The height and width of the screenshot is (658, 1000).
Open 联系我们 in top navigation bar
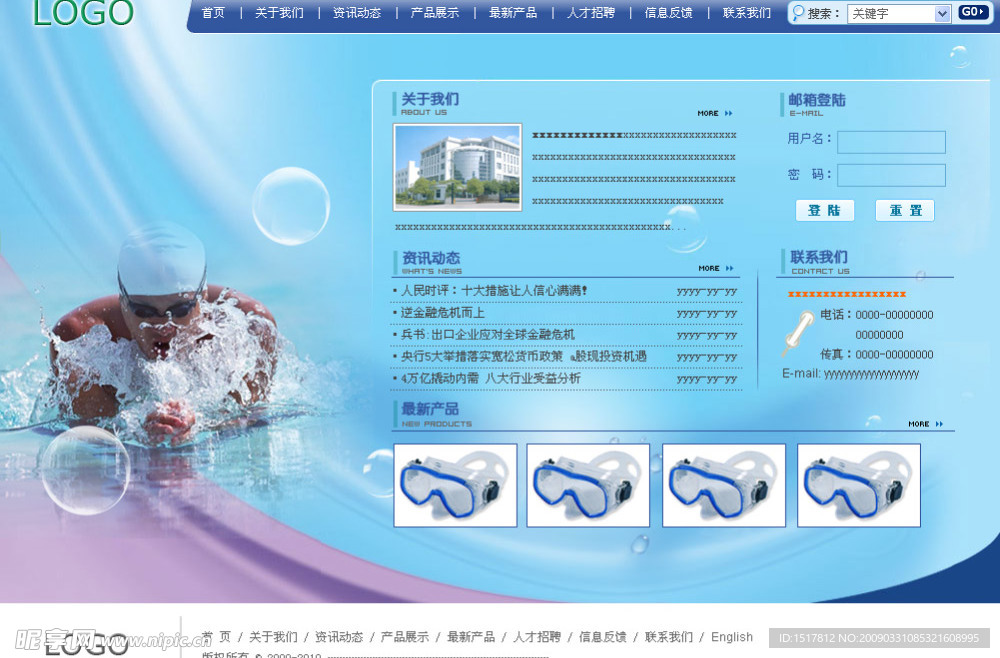pos(747,13)
